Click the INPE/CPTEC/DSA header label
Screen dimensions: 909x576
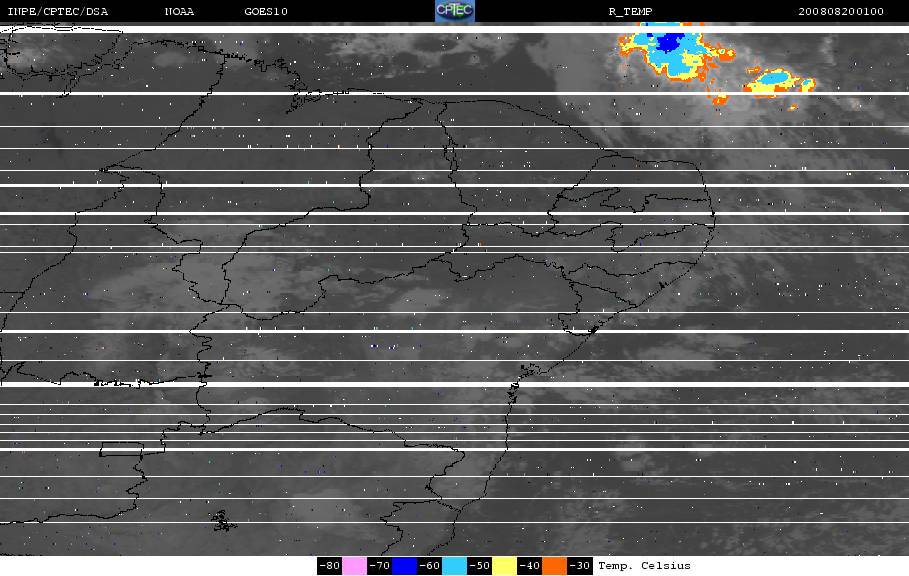click(x=58, y=12)
